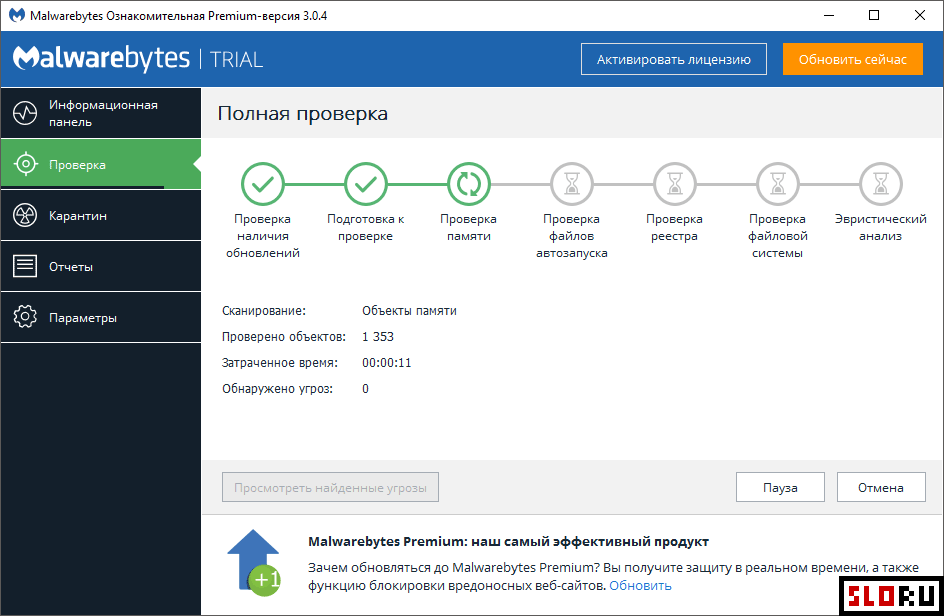This screenshot has width=944, height=616.
Task: Click the Обнаружено угроз: label
Action: click(x=277, y=388)
